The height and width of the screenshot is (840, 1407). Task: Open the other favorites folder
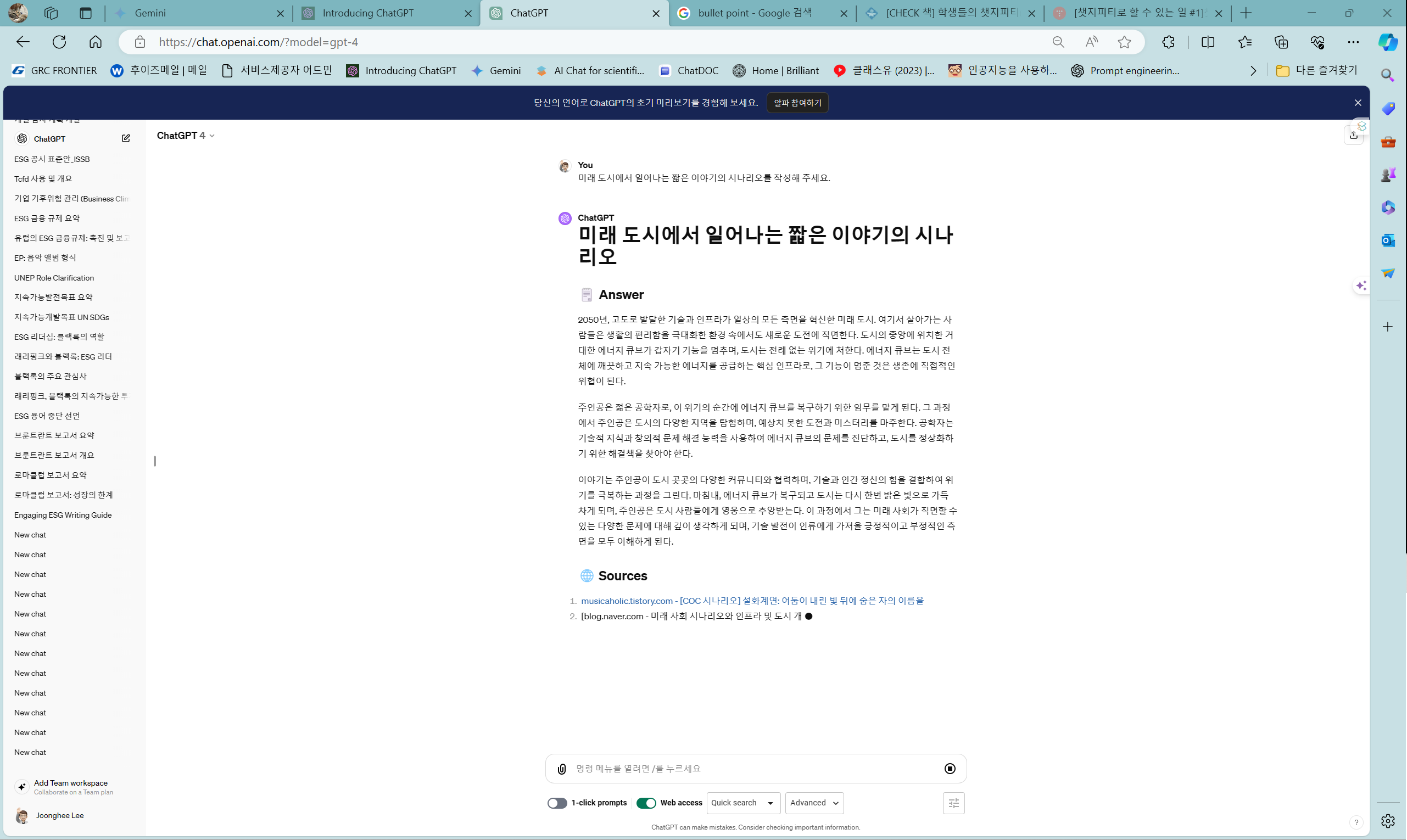point(1316,70)
